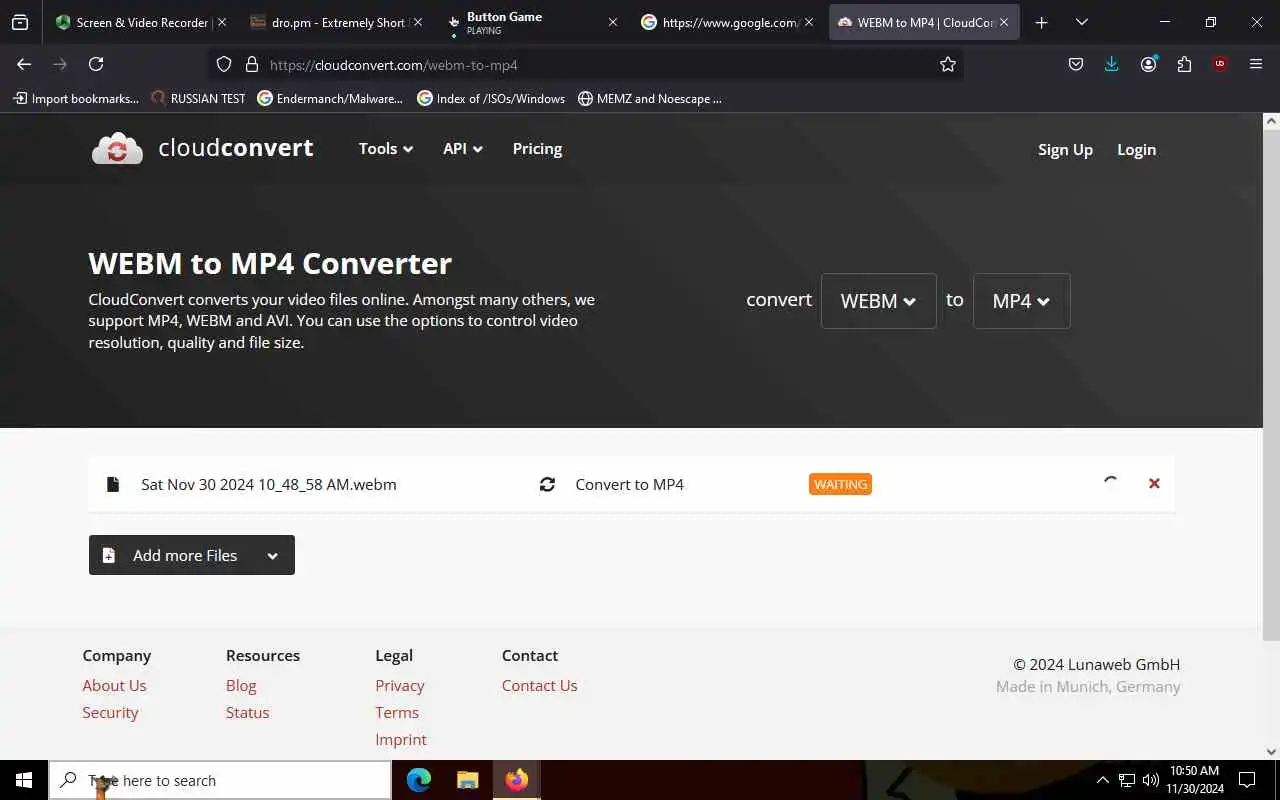Open a new browser tab
The image size is (1280, 800).
[x=1041, y=22]
